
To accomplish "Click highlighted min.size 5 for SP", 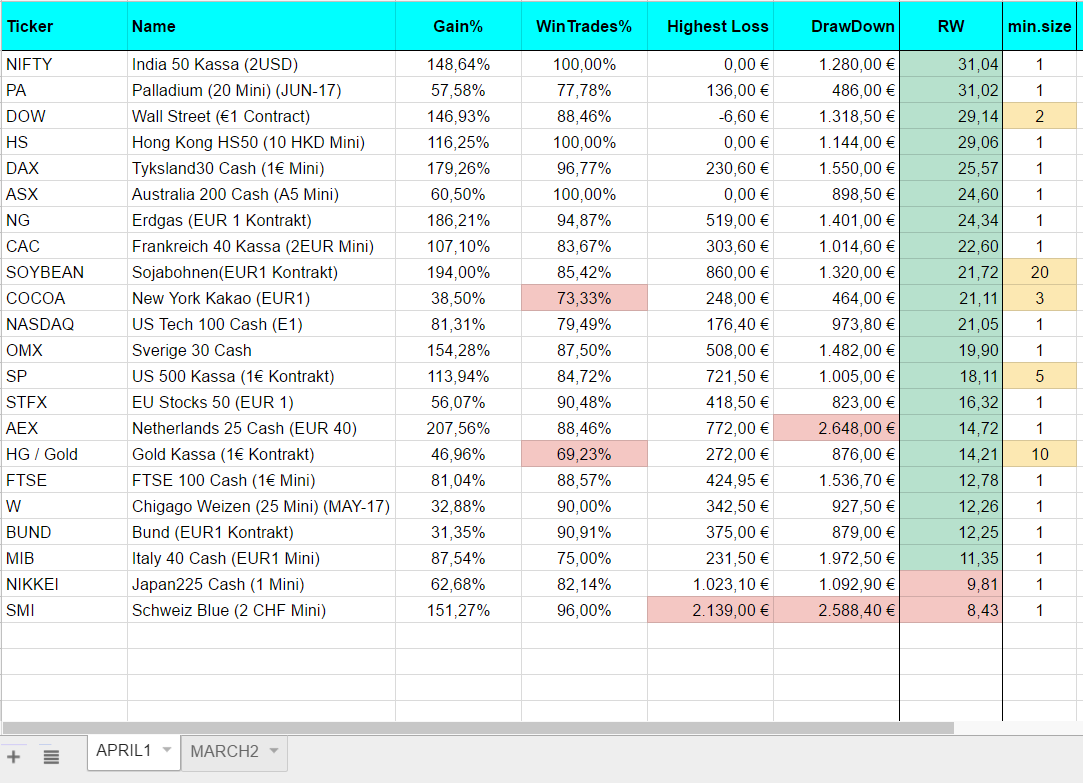I will click(1039, 376).
